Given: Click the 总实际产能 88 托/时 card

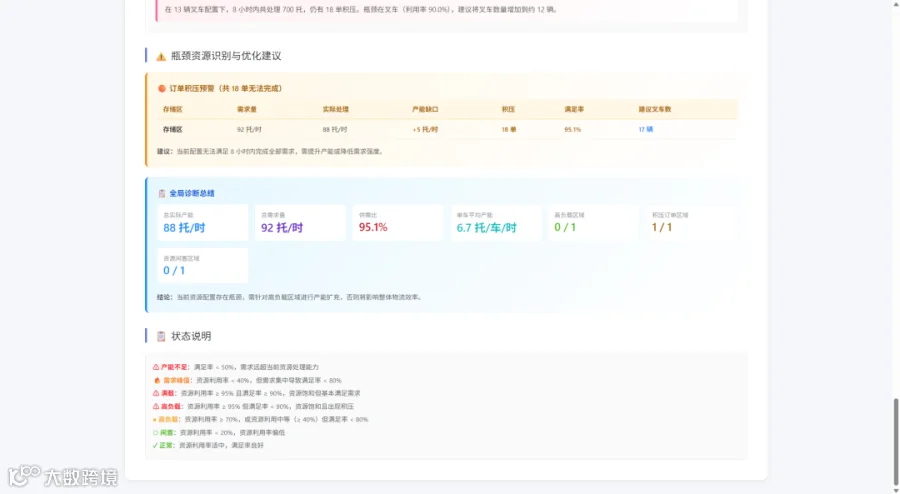Looking at the screenshot, I should [203, 223].
